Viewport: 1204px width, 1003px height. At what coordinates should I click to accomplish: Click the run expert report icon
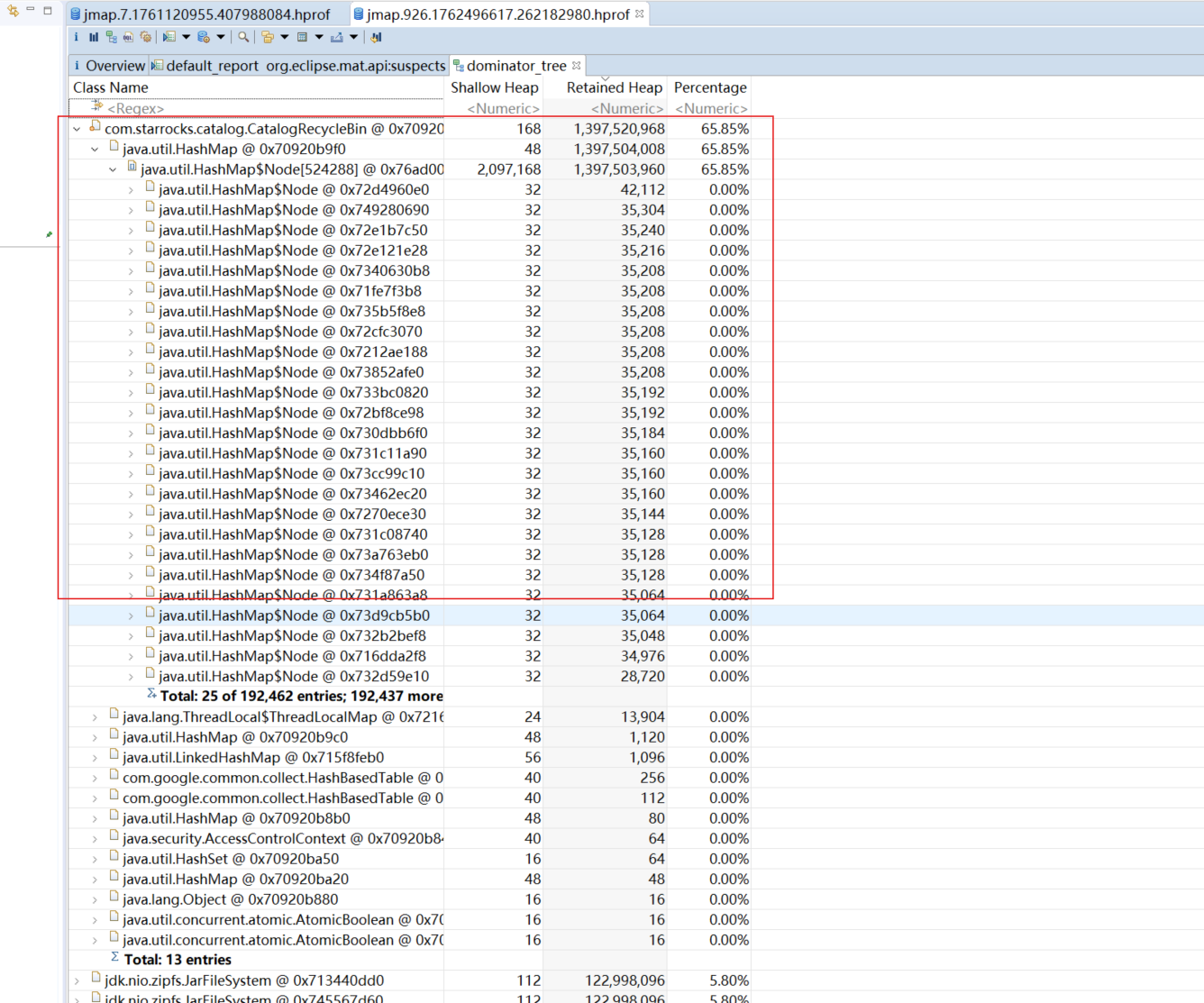click(169, 37)
